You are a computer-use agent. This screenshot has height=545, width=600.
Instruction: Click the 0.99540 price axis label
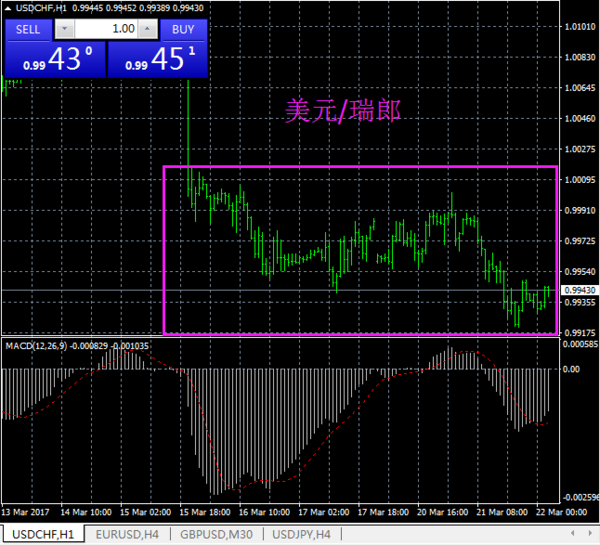pos(580,272)
